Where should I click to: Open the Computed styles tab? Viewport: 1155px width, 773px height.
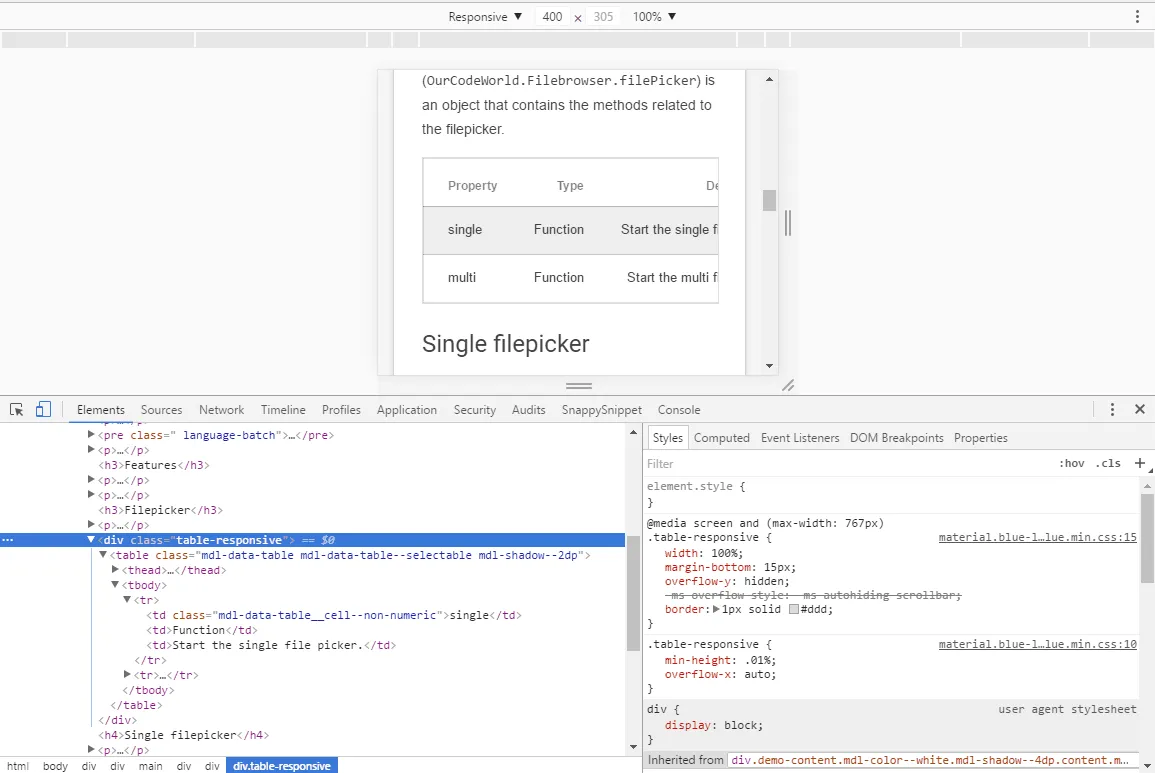coord(721,438)
